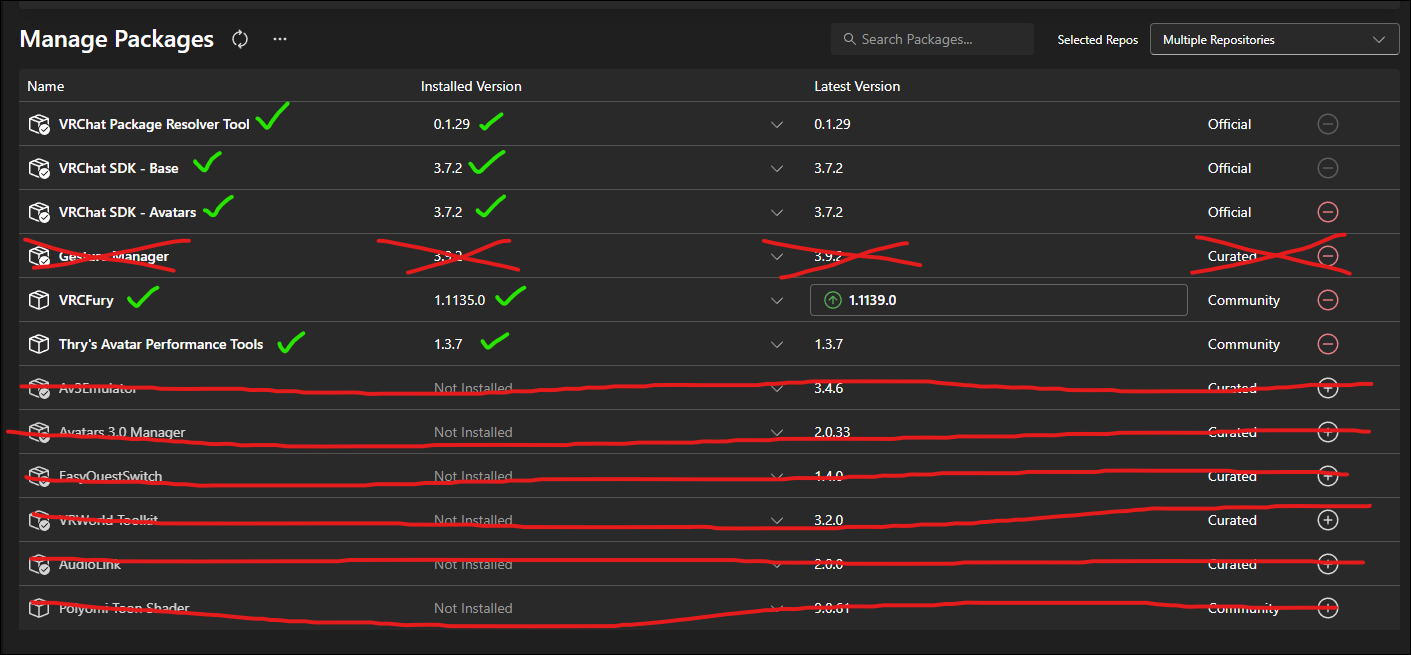This screenshot has width=1411, height=655.
Task: Click the Installed Version column header
Action: (x=471, y=86)
